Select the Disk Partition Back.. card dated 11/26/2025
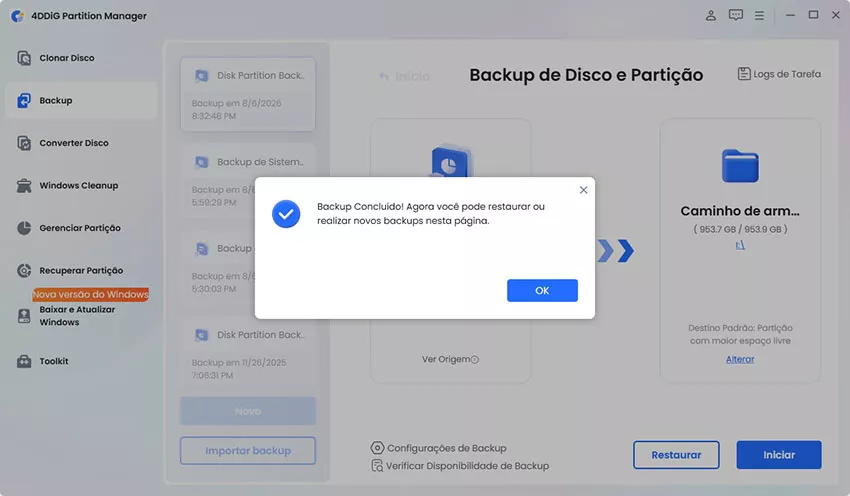Image resolution: width=850 pixels, height=496 pixels. [x=248, y=354]
